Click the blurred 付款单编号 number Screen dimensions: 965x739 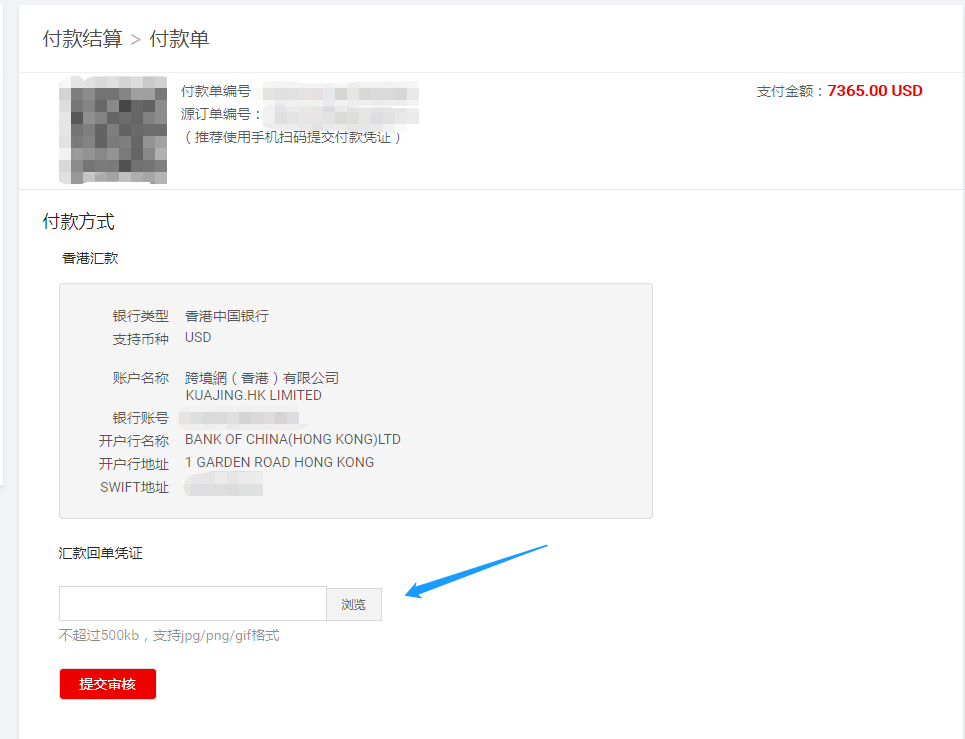338,92
